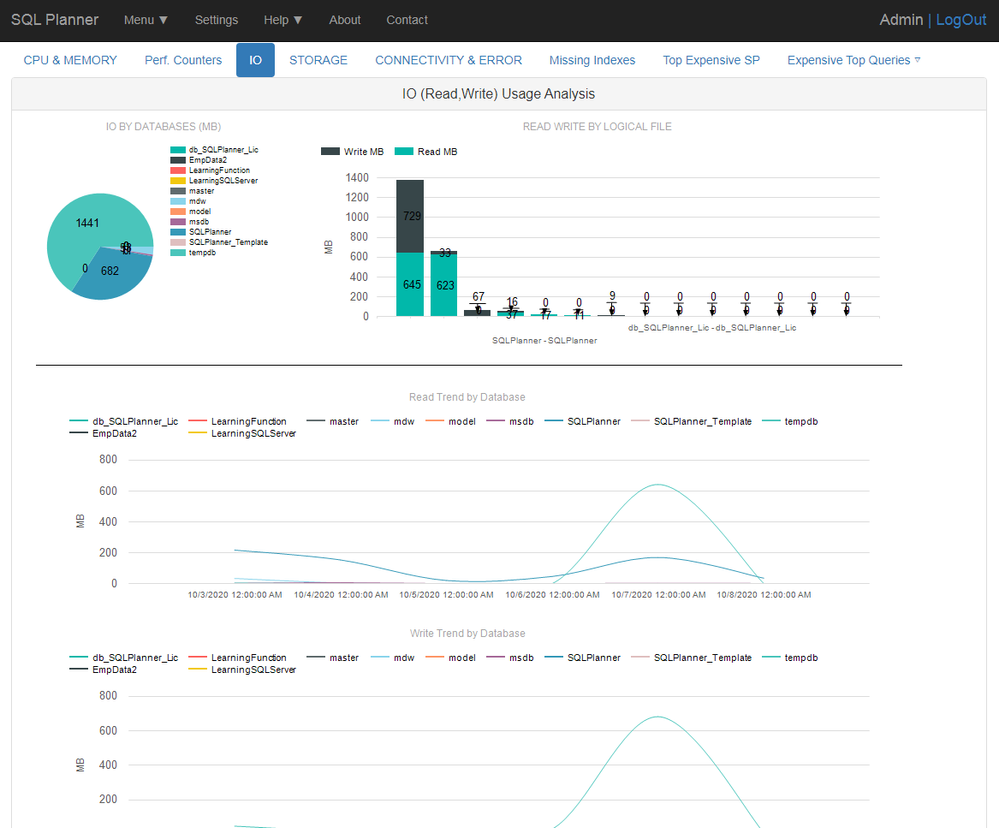Toggle LearningSQLServer in pie chart legend
Image resolution: width=999 pixels, height=828 pixels.
[214, 180]
